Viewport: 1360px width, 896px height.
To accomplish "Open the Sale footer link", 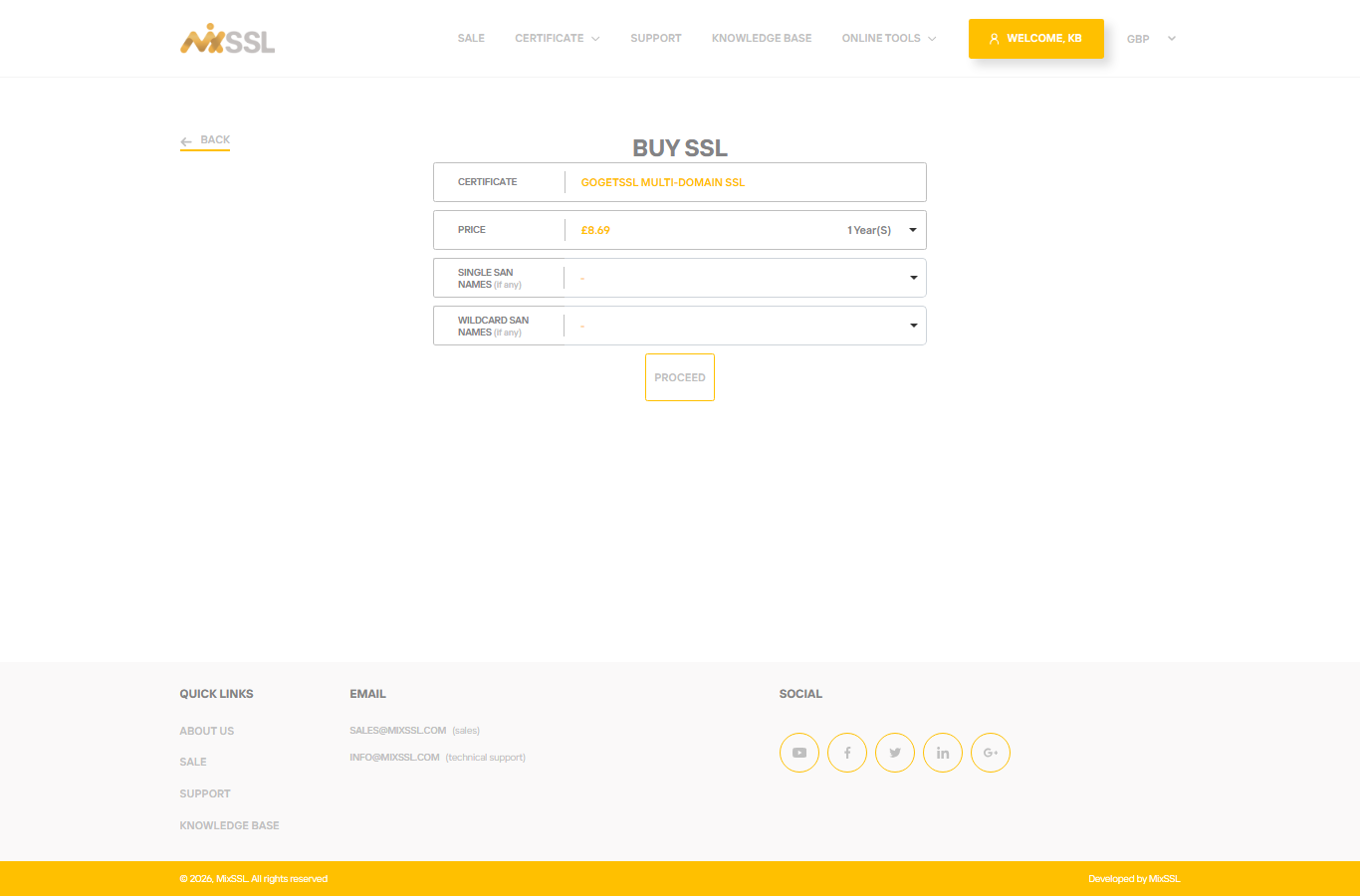I will click(x=193, y=762).
